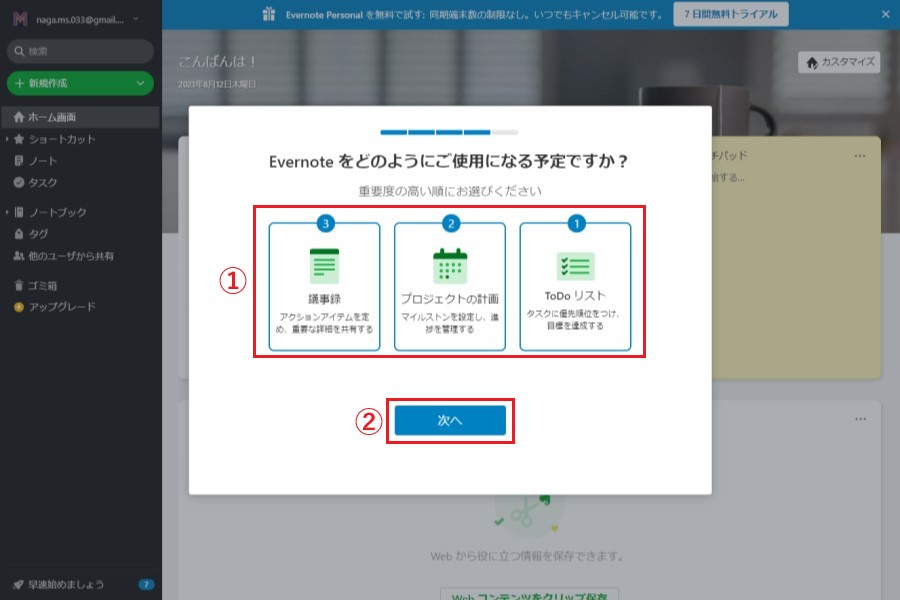The height and width of the screenshot is (600, 900).
Task: Click the note icon beside ノート
Action: [x=19, y=161]
